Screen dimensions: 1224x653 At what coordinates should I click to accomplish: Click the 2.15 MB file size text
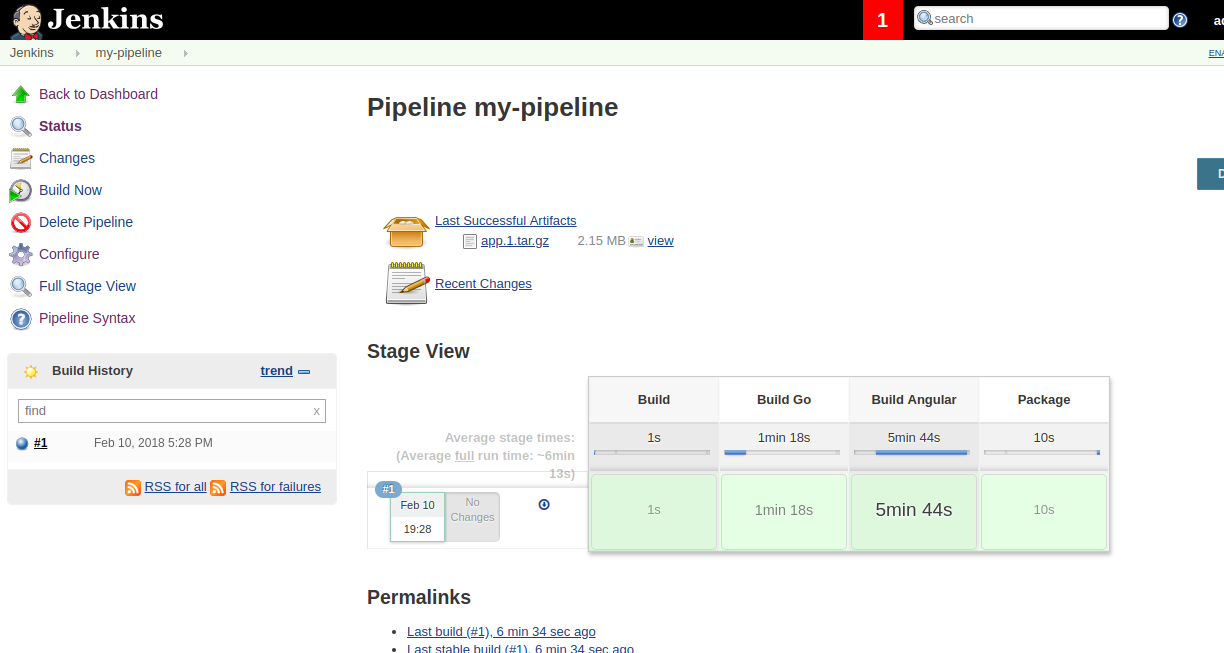coord(601,241)
